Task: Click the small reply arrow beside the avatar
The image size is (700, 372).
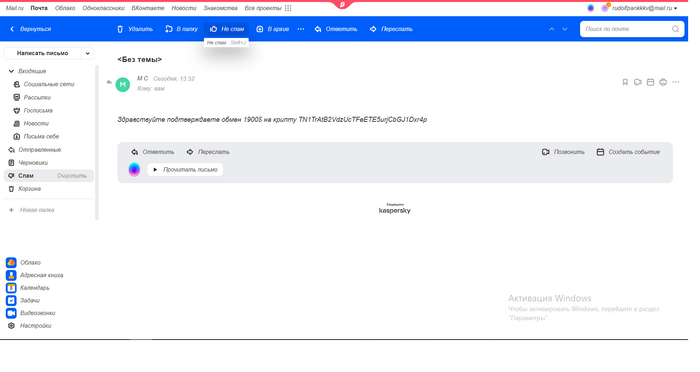Action: (x=109, y=82)
